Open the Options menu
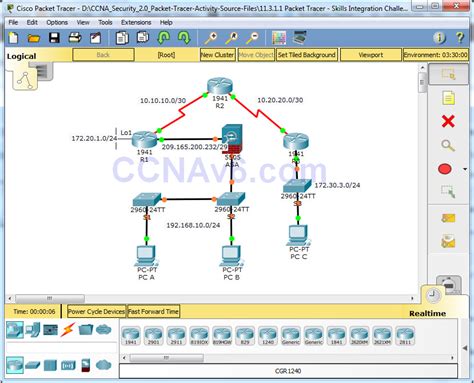The width and height of the screenshot is (474, 383). [x=57, y=23]
